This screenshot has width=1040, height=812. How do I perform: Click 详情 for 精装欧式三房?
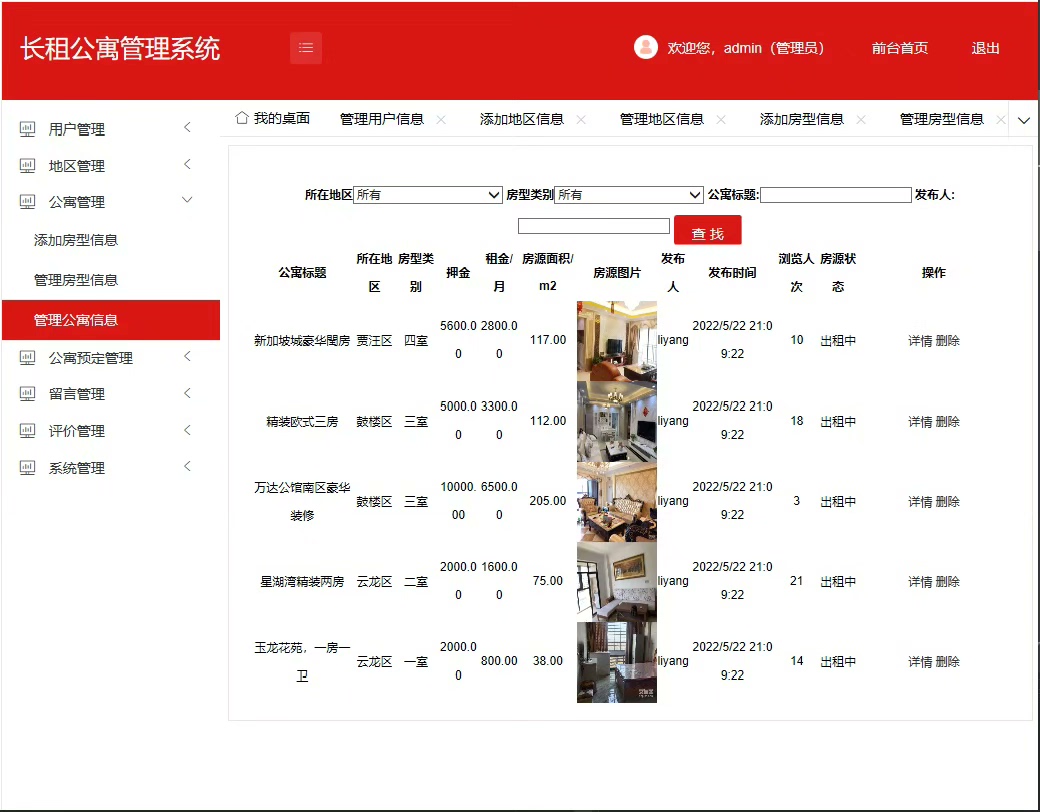(920, 421)
